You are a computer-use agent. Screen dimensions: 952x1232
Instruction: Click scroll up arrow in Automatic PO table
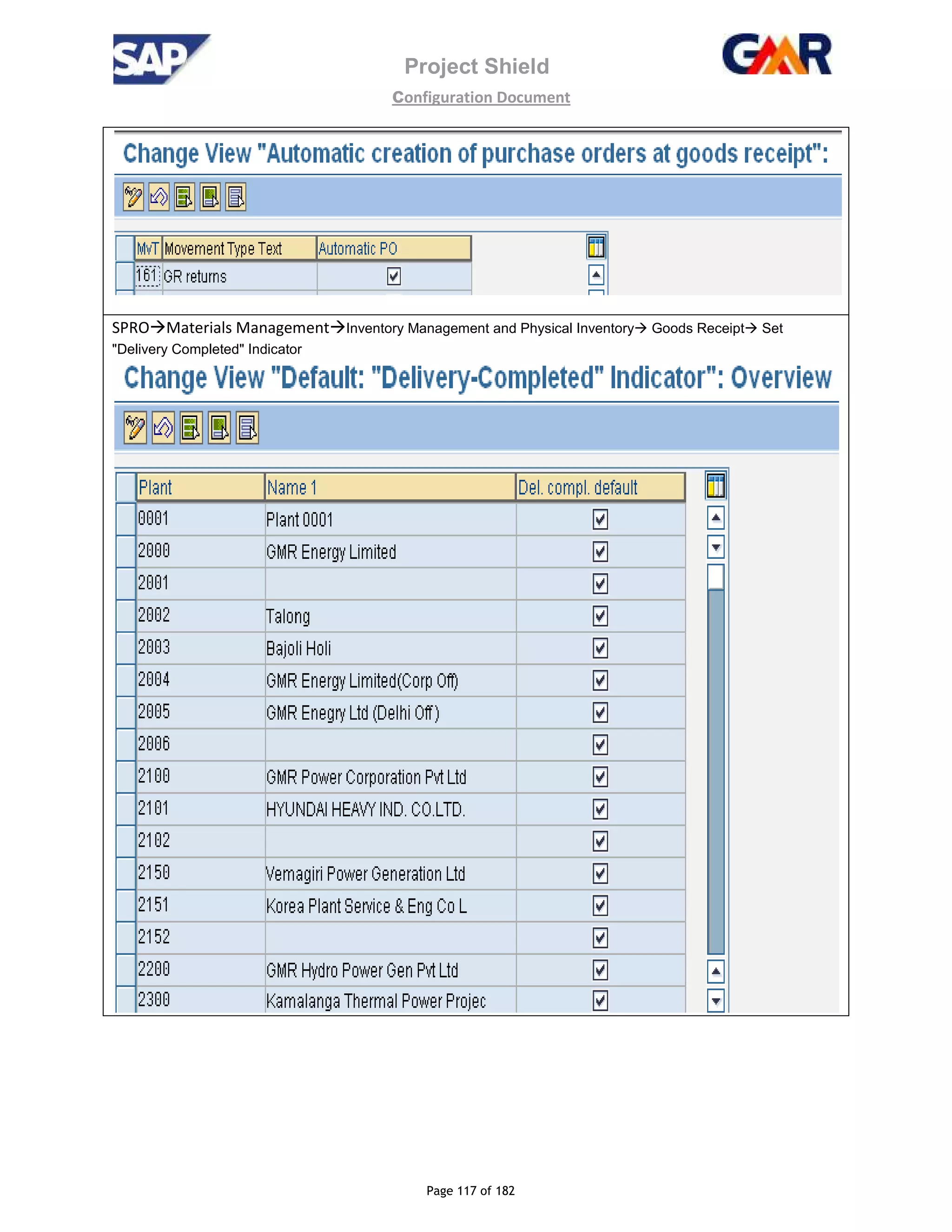point(596,275)
